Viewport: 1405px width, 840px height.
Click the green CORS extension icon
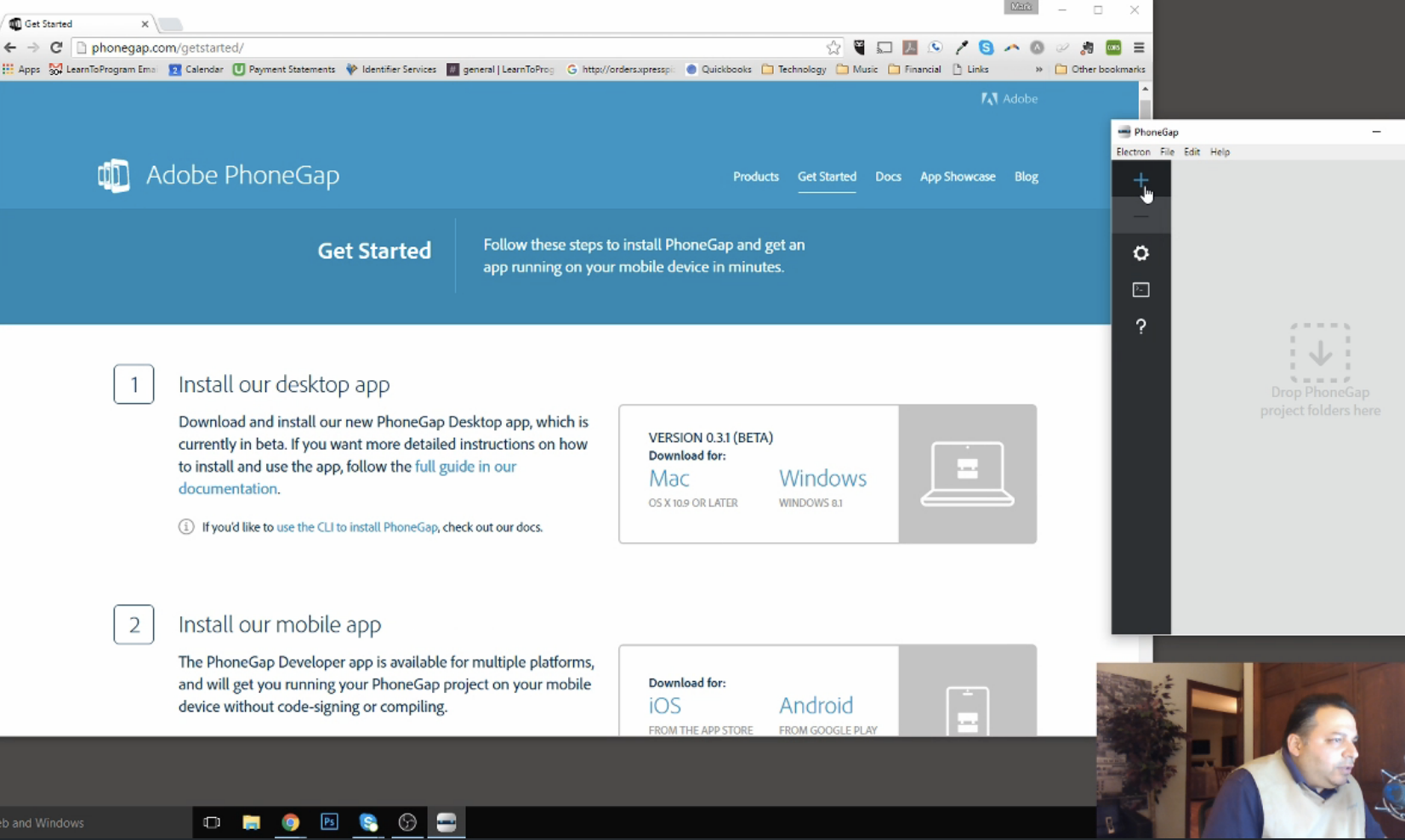tap(1113, 48)
